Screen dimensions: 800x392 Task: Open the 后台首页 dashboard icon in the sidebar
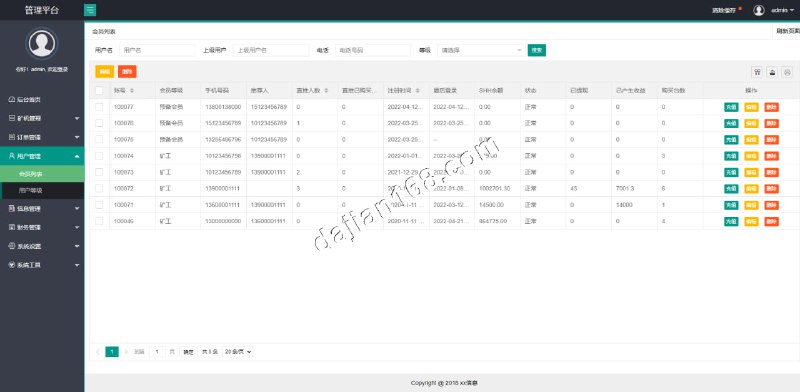coord(12,100)
